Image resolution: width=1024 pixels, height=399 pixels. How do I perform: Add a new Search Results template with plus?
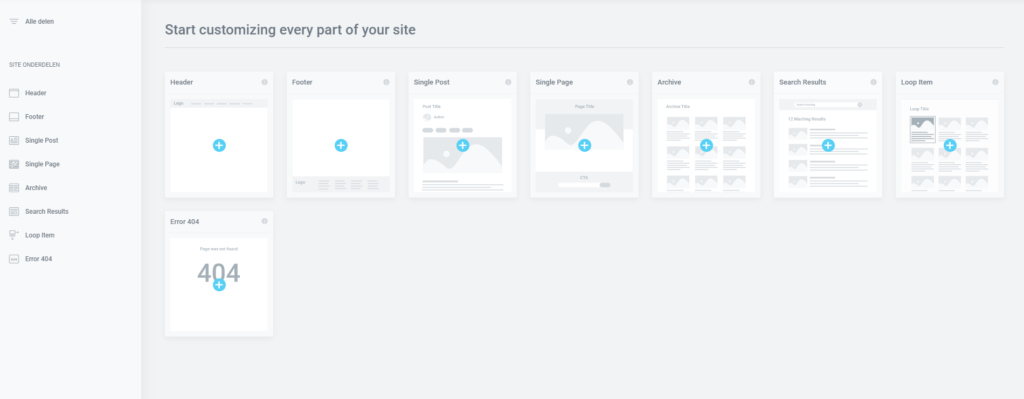point(828,145)
